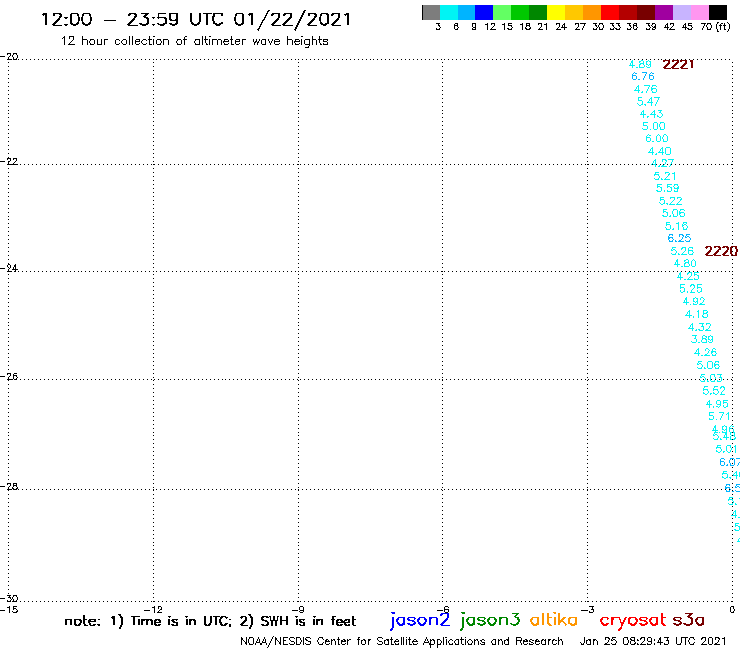Click the title '12:00 – 23:59 UTC 01/22/2021'
This screenshot has width=740, height=650.
pyautogui.click(x=196, y=20)
